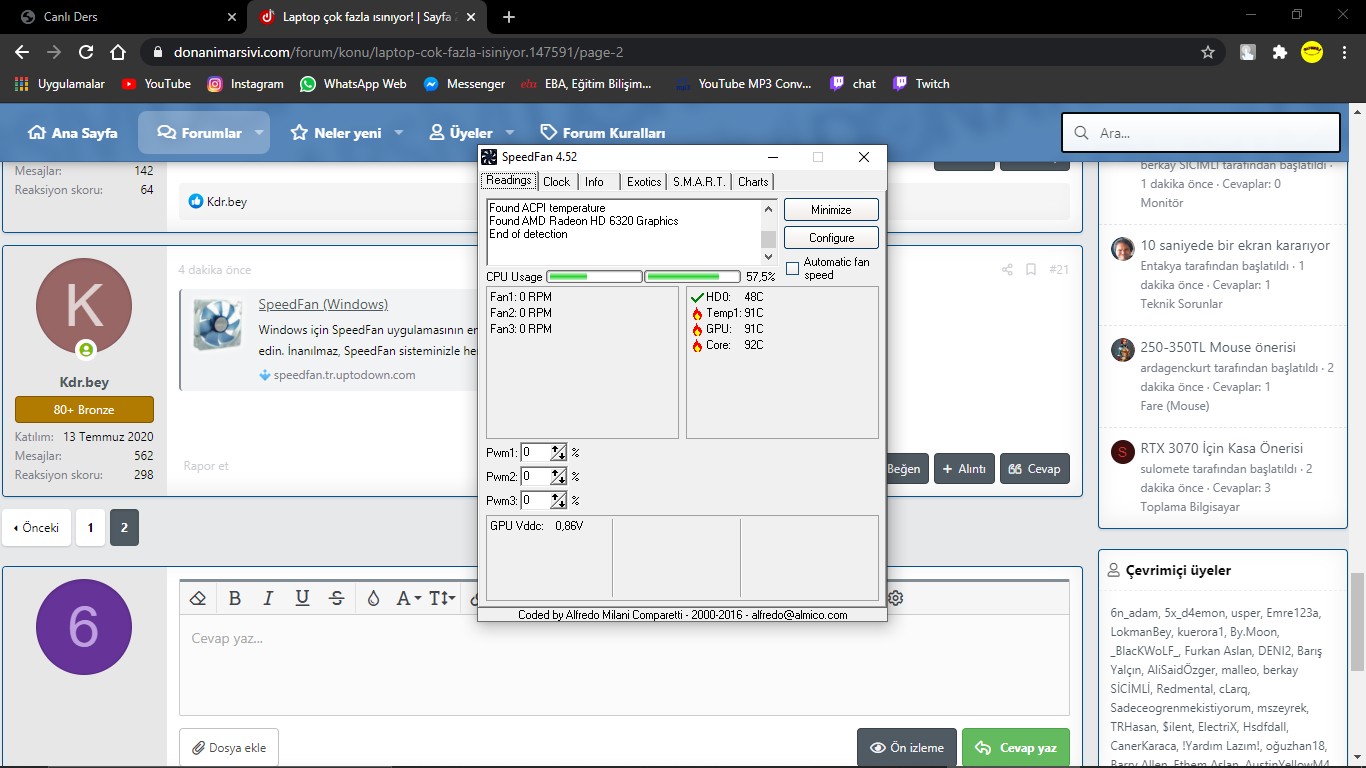Click the SpeedFan log scrollbar up arrow
Viewport: 1366px width, 768px height.
pos(769,208)
